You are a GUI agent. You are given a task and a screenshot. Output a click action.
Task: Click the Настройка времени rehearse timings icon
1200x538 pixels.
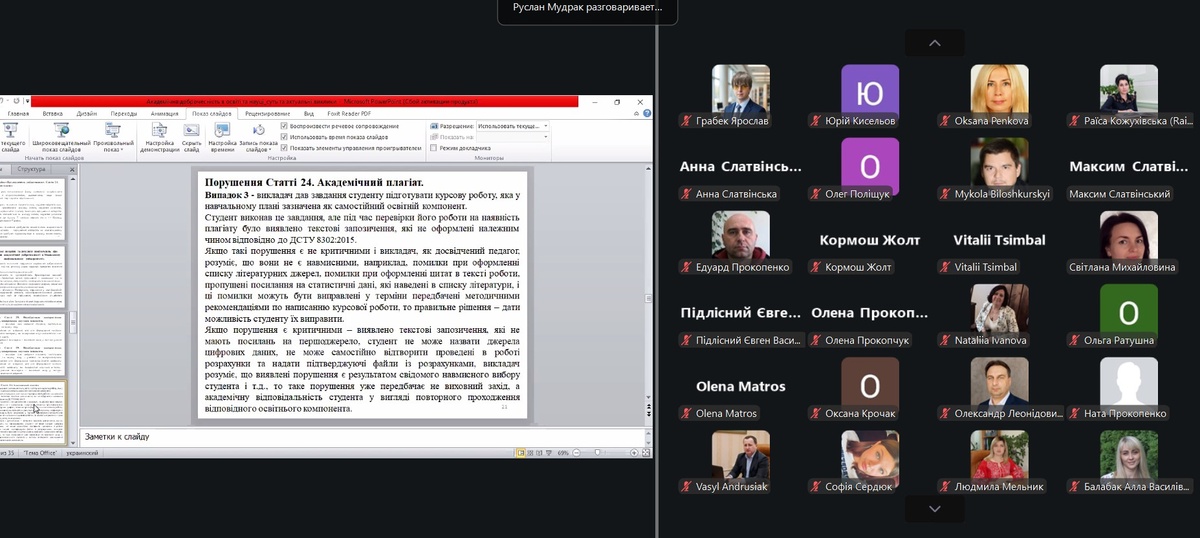(222, 139)
